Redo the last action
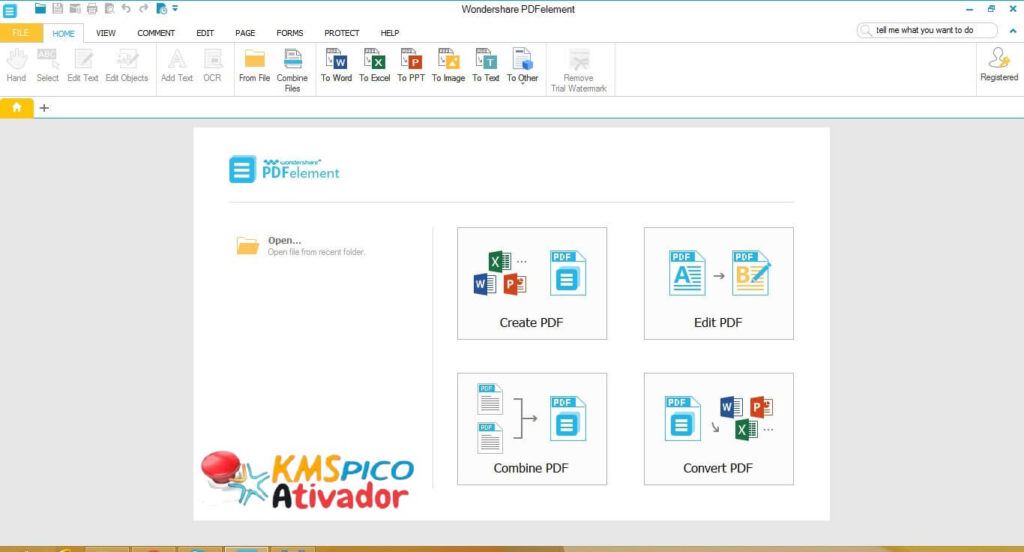 [144, 8]
